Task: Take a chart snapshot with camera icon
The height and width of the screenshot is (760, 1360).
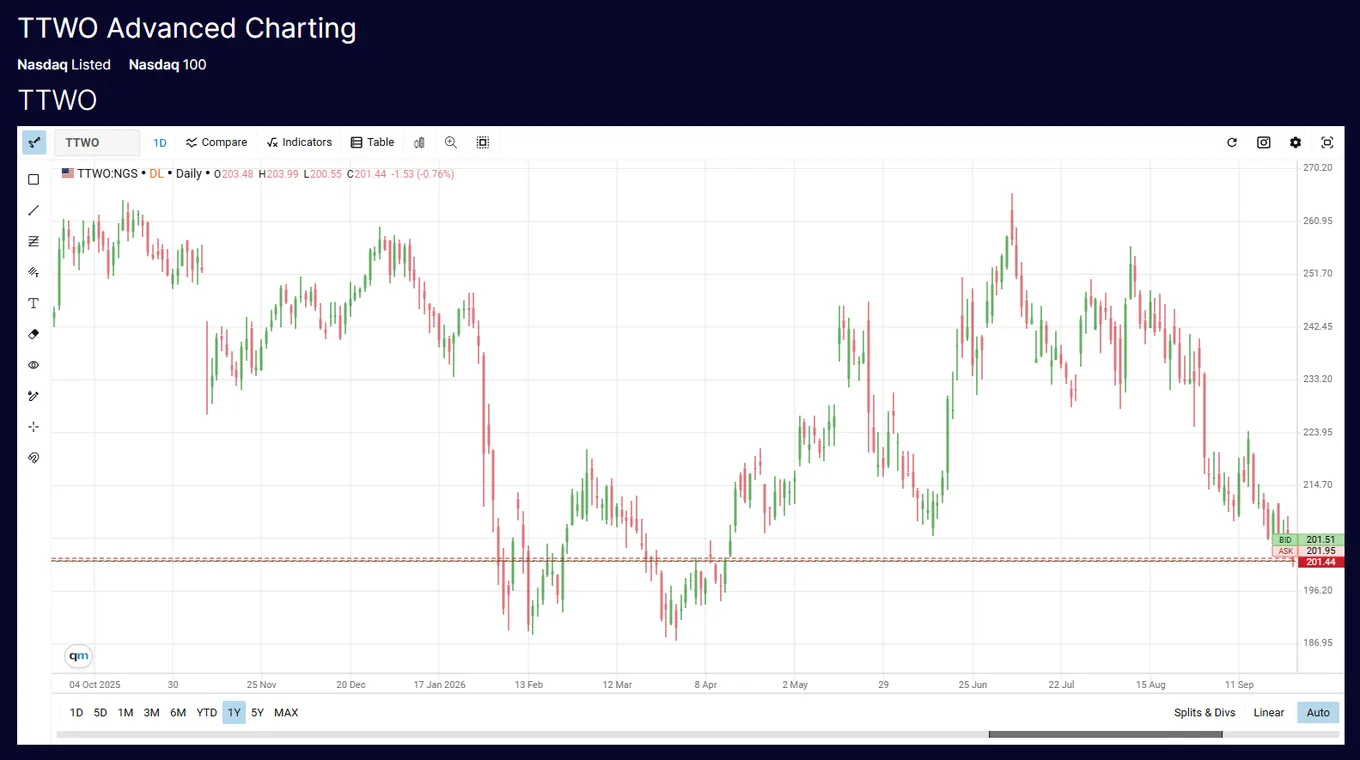Action: pos(1264,142)
